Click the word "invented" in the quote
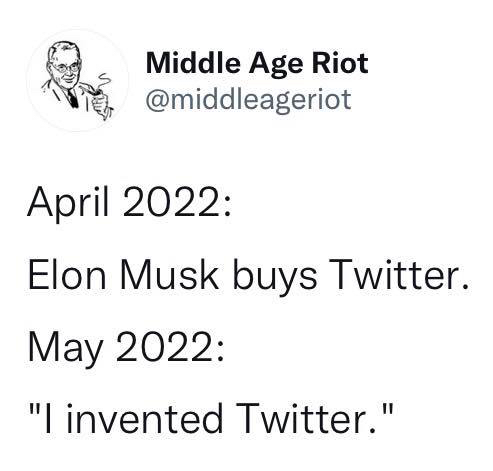The height and width of the screenshot is (471, 493). coord(145,418)
